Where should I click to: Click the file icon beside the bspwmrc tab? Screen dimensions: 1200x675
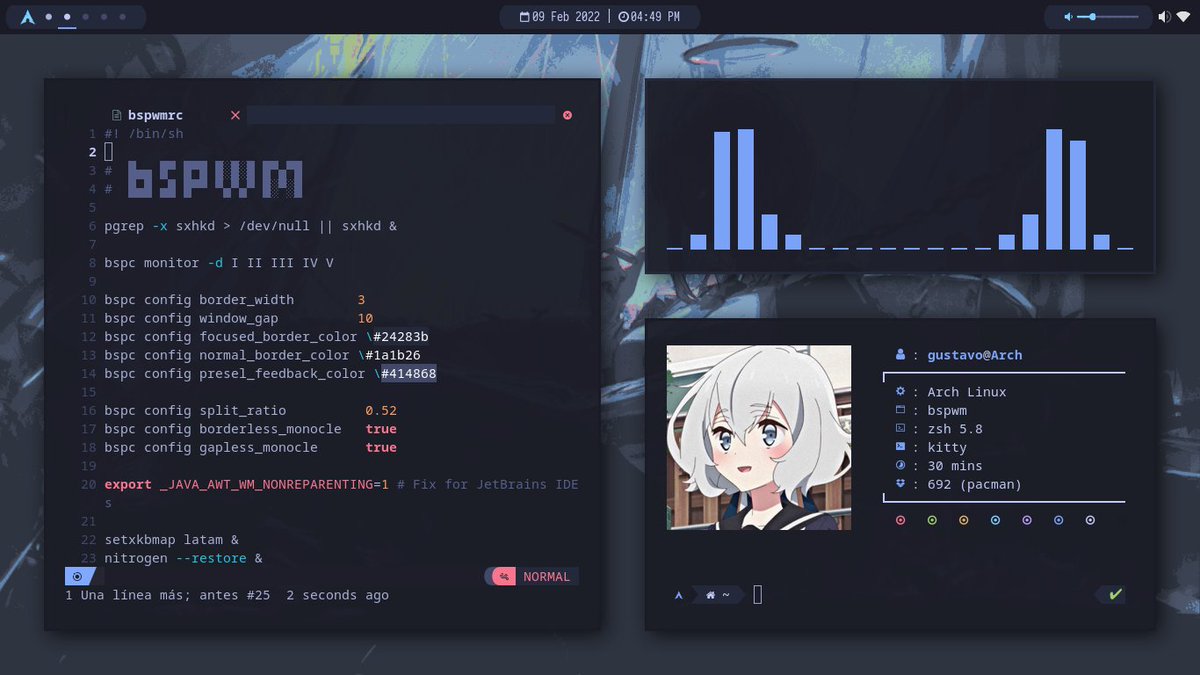point(117,115)
